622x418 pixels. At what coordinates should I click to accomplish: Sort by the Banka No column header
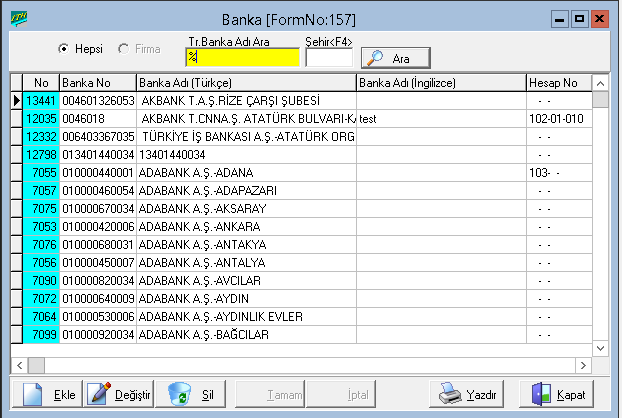click(98, 83)
